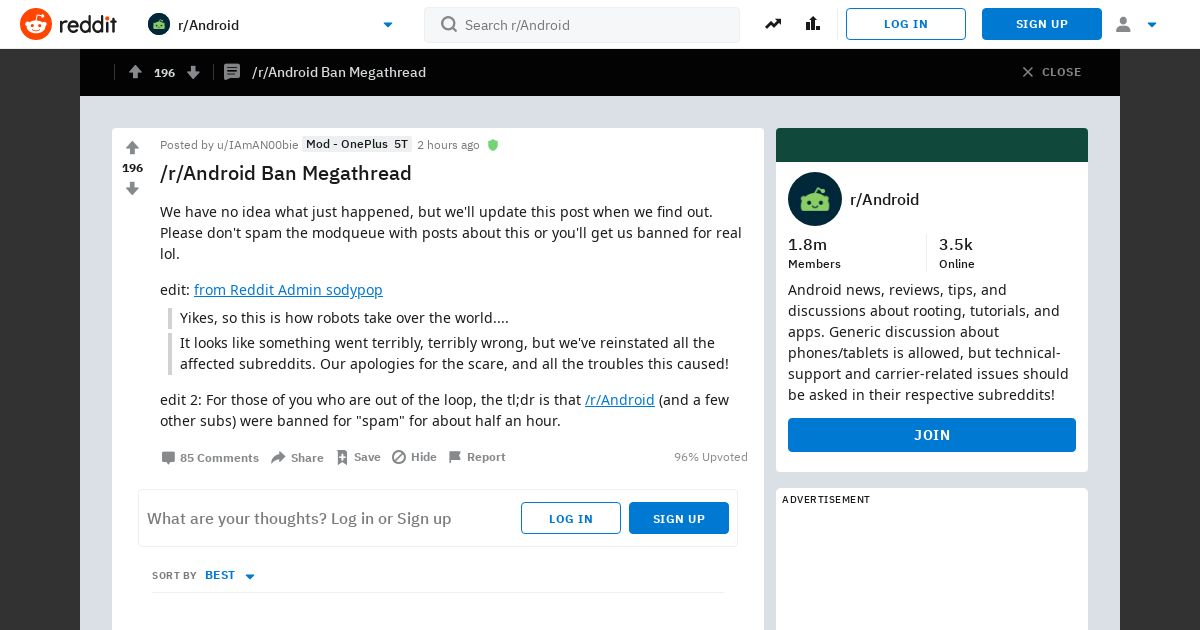Open 'from Reddit Admin sodypop' link
Image resolution: width=1200 pixels, height=630 pixels.
pyautogui.click(x=288, y=290)
